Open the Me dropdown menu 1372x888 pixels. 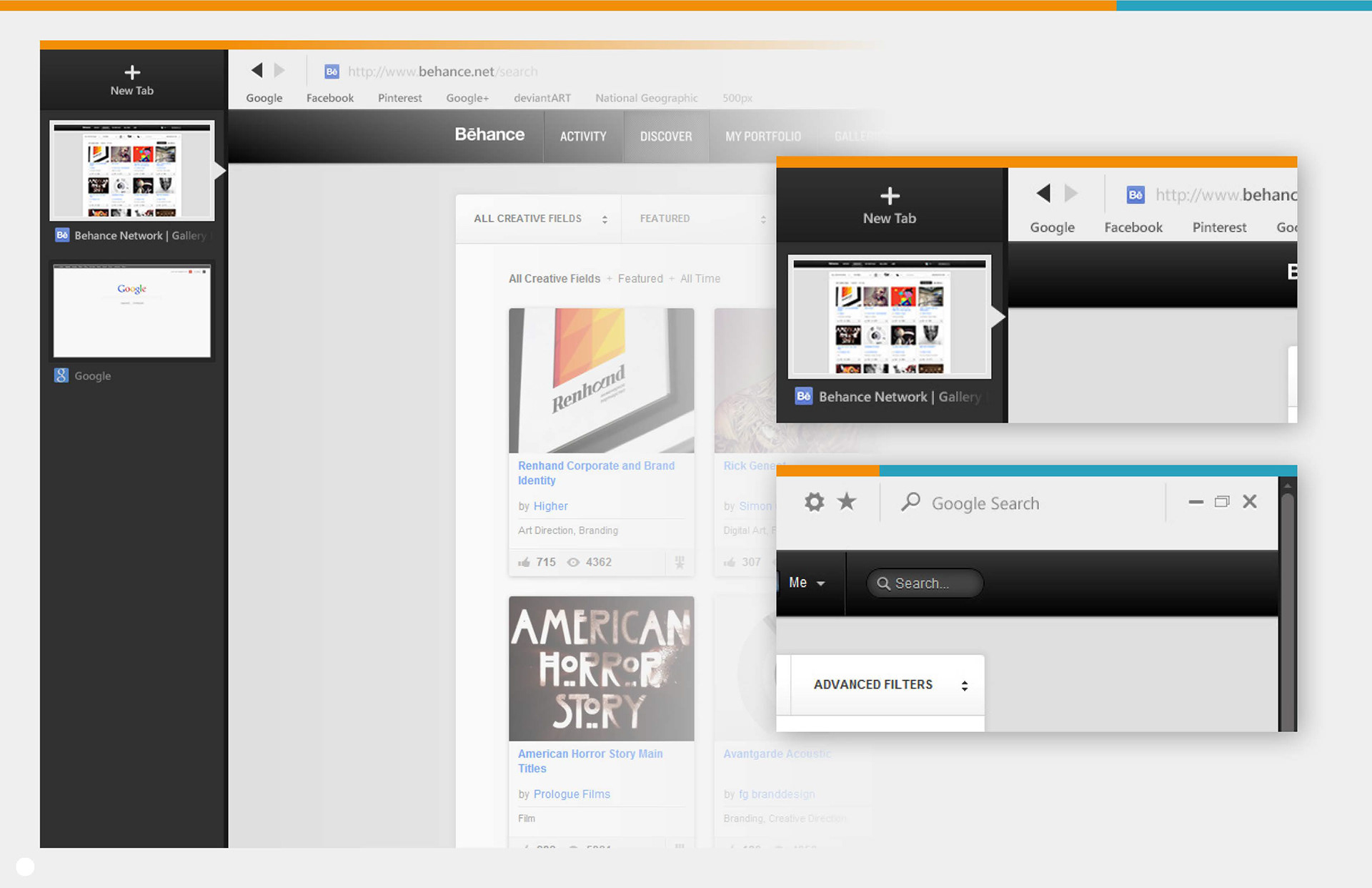click(807, 583)
